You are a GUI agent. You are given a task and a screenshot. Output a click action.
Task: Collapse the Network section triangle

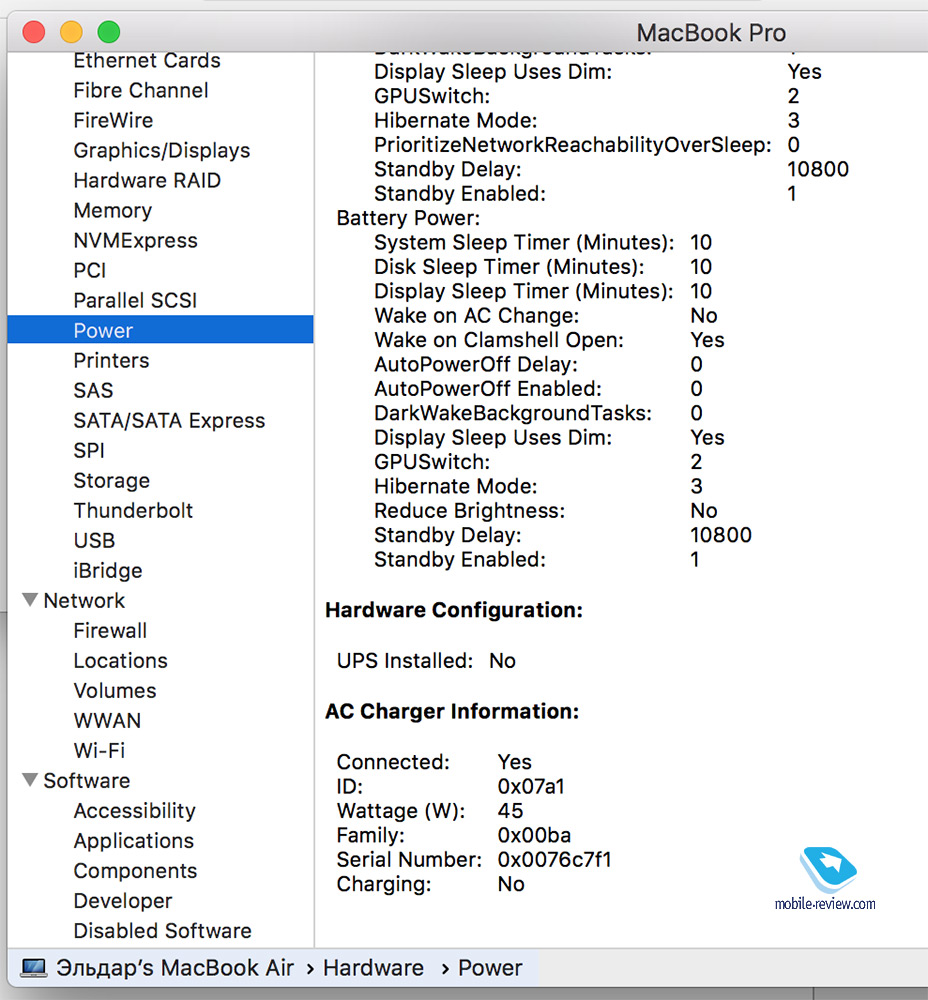[x=29, y=599]
